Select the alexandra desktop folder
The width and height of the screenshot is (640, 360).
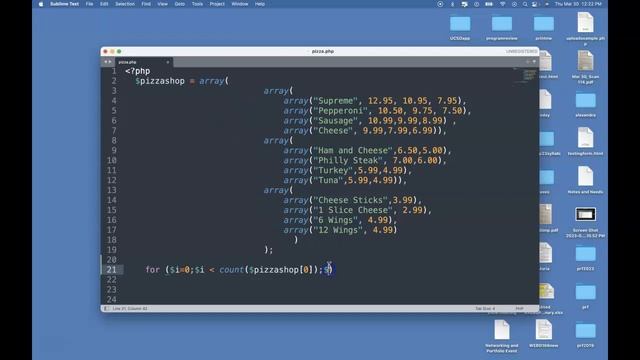pyautogui.click(x=585, y=104)
